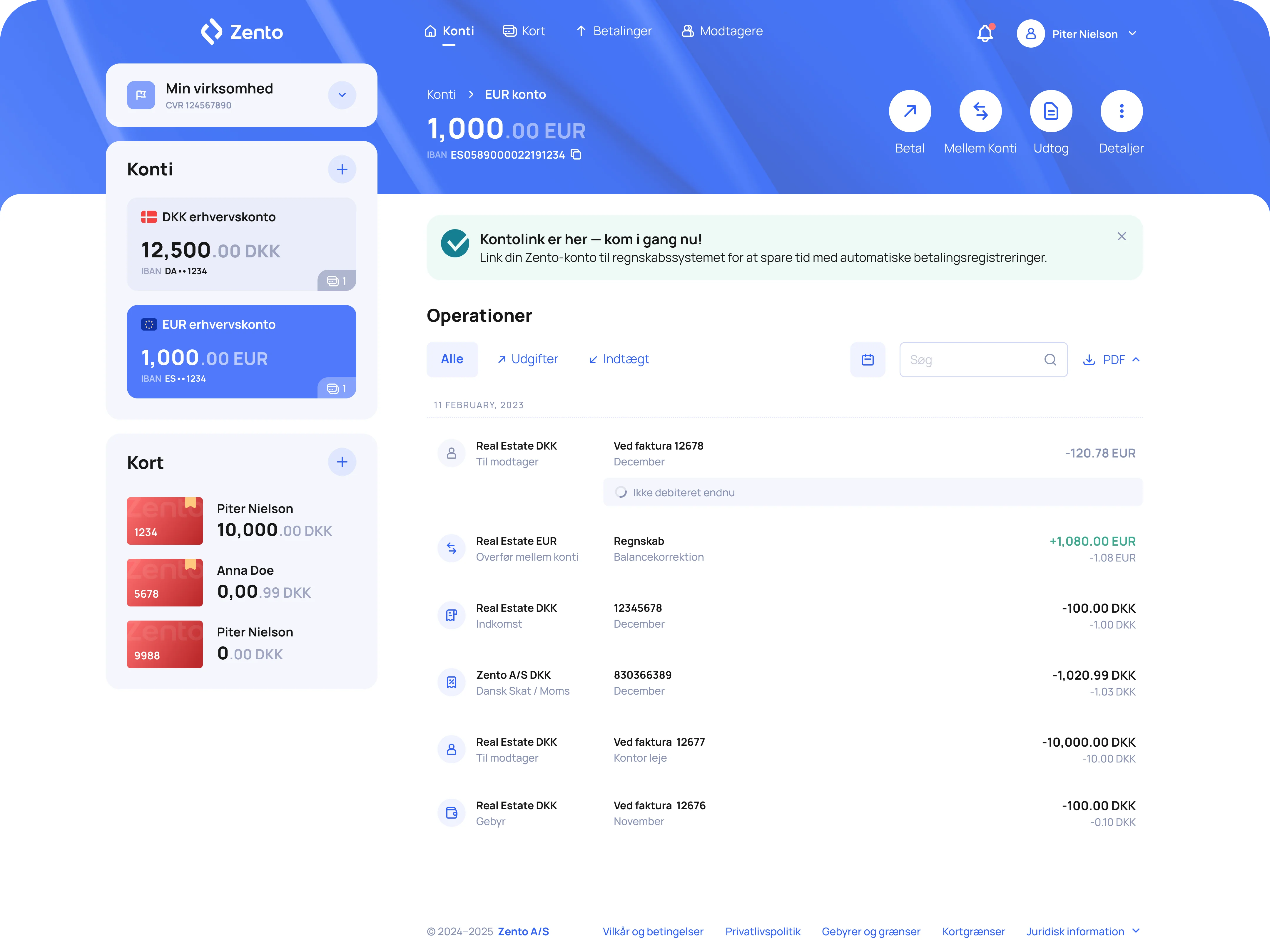1270x952 pixels.
Task: Click the search magnifier in Søg field
Action: (1050, 359)
